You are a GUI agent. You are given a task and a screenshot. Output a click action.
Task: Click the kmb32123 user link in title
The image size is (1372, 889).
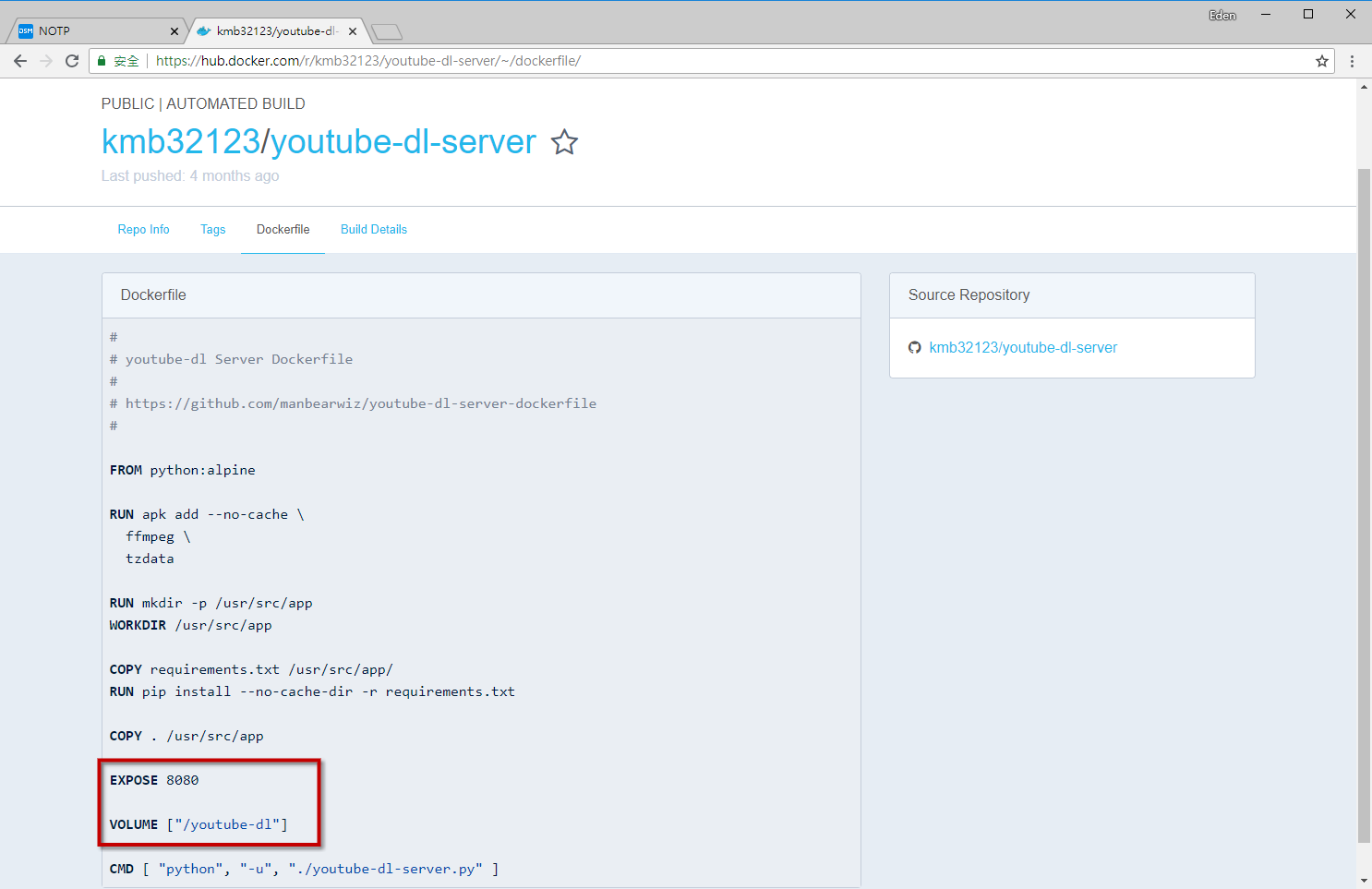tap(181, 141)
